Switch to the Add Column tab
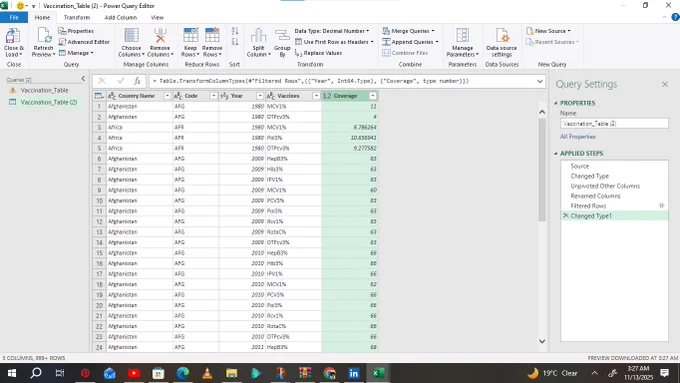Image resolution: width=680 pixels, height=383 pixels. (121, 17)
